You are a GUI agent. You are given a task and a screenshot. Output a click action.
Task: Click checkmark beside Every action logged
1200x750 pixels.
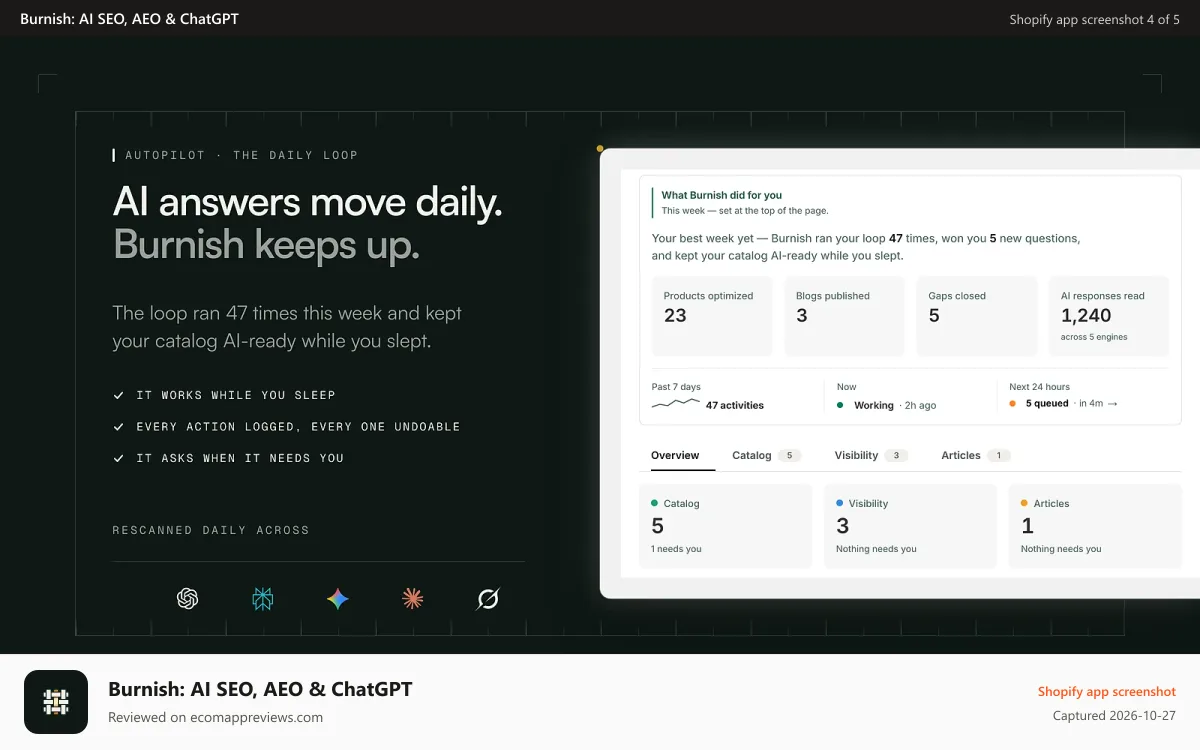pos(119,426)
